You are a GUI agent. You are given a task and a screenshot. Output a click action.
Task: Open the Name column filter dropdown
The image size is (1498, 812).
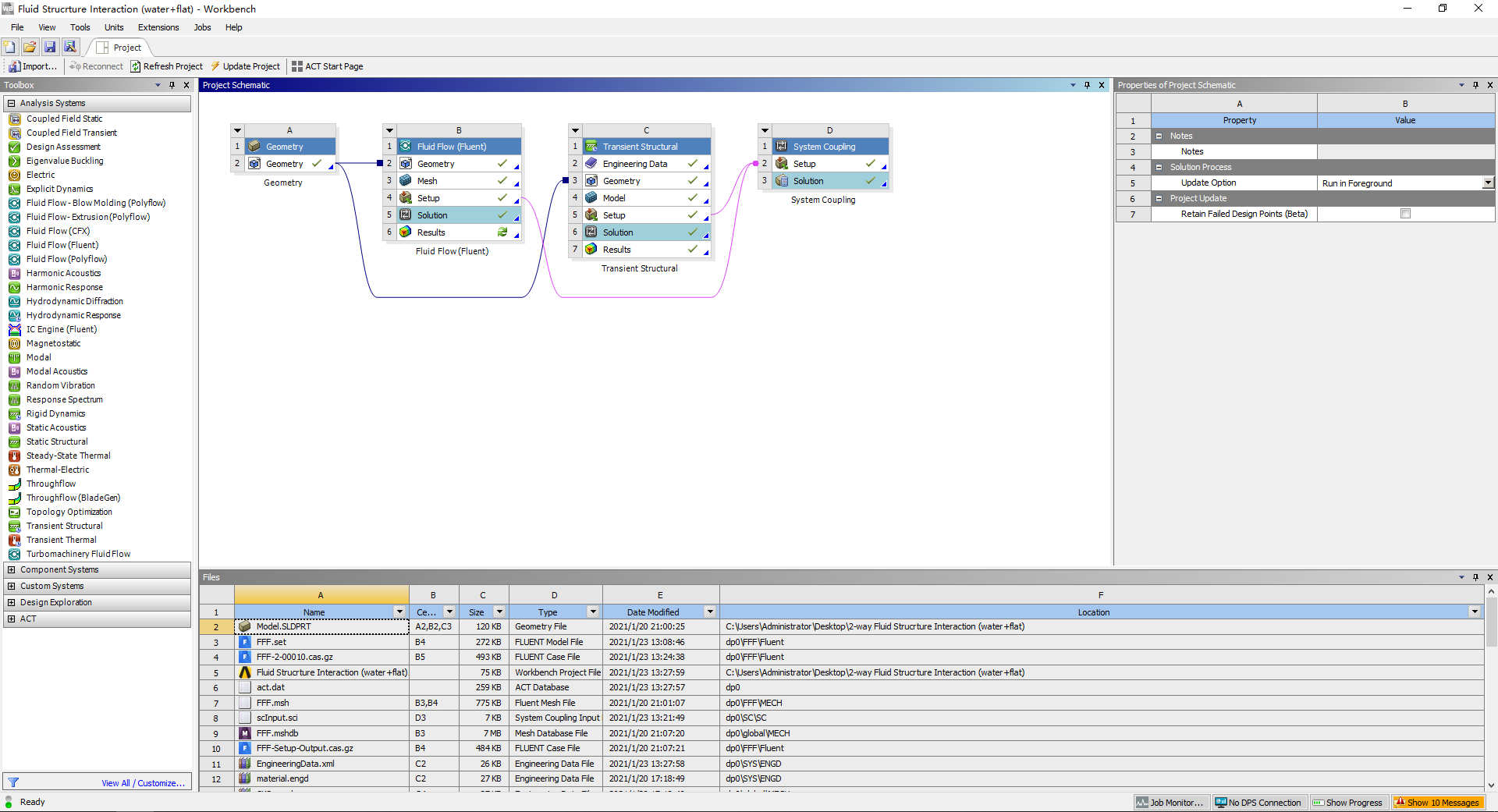pyautogui.click(x=399, y=612)
